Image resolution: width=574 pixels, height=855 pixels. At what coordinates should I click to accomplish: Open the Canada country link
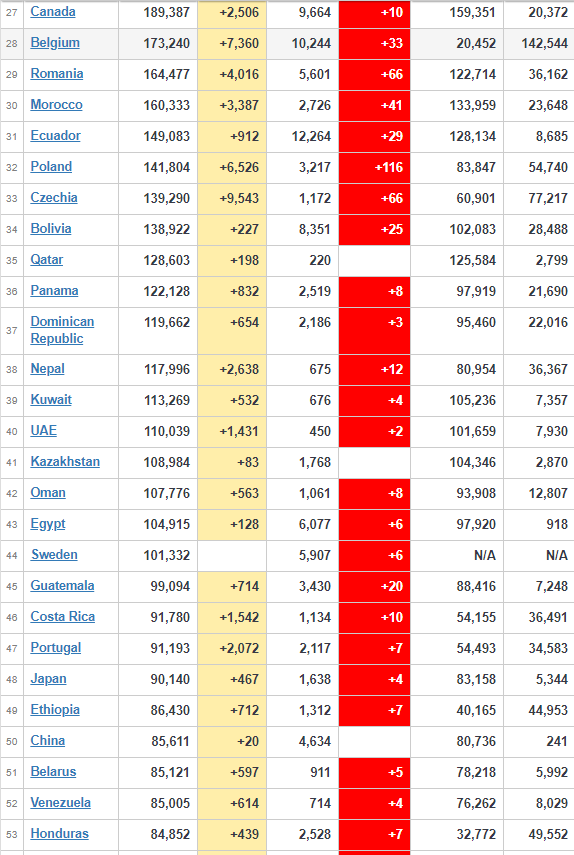coord(53,11)
